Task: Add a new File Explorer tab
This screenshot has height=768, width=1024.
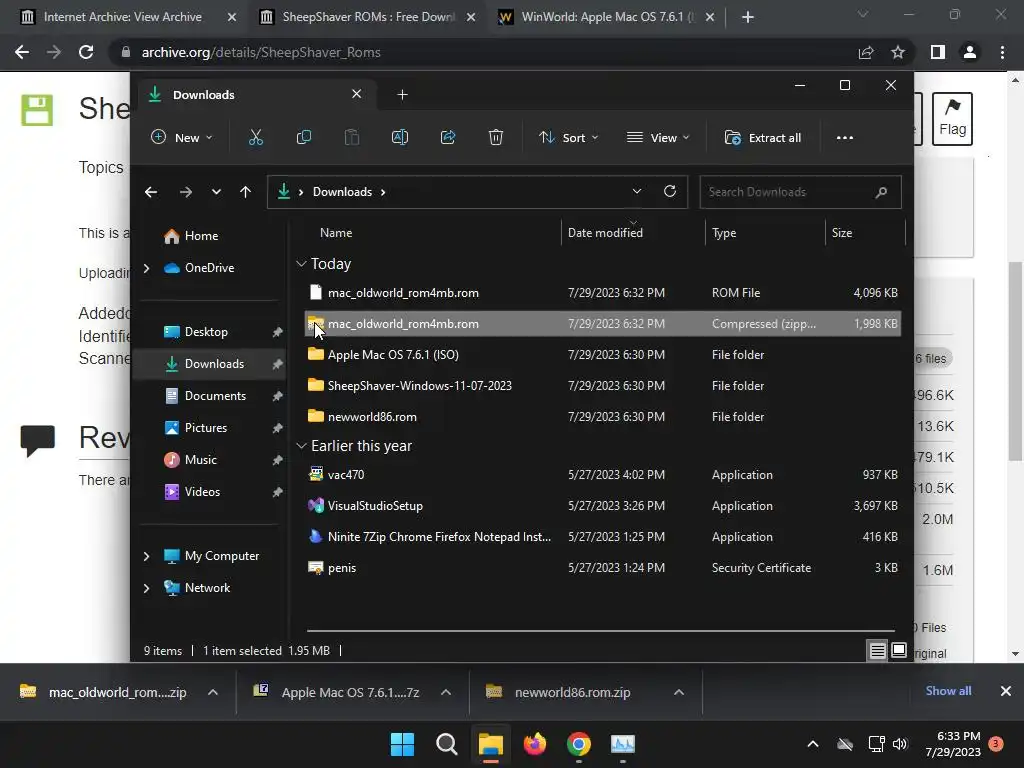Action: pyautogui.click(x=402, y=95)
